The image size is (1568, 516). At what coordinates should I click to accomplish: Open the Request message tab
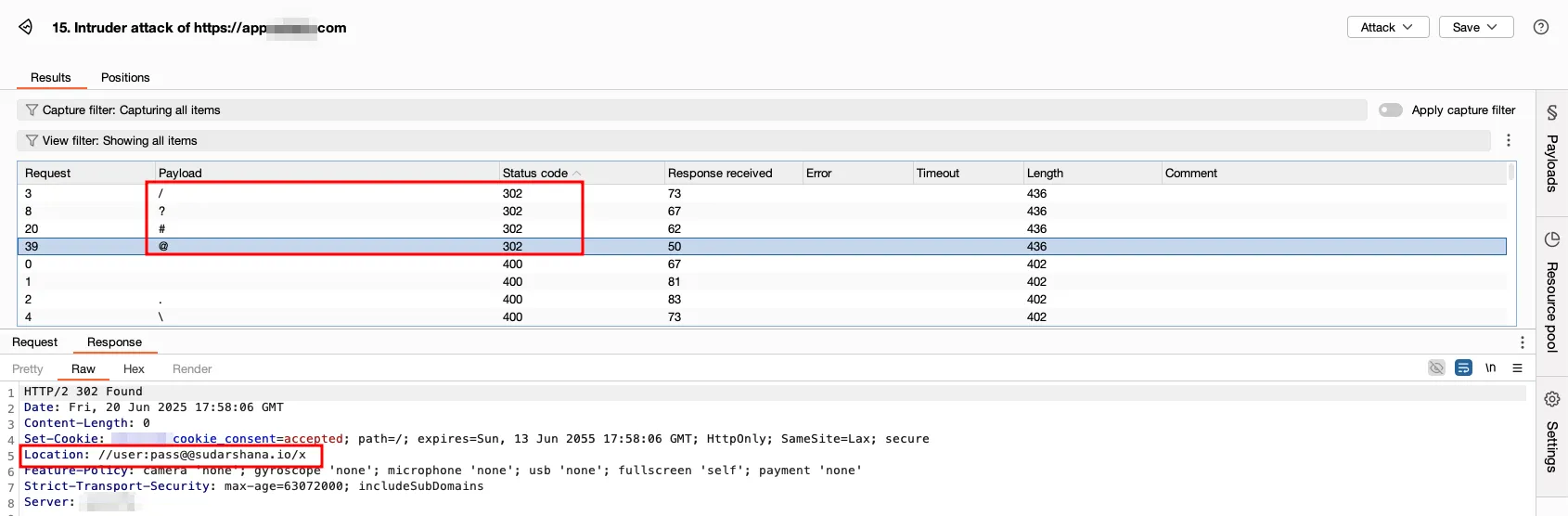[x=34, y=342]
